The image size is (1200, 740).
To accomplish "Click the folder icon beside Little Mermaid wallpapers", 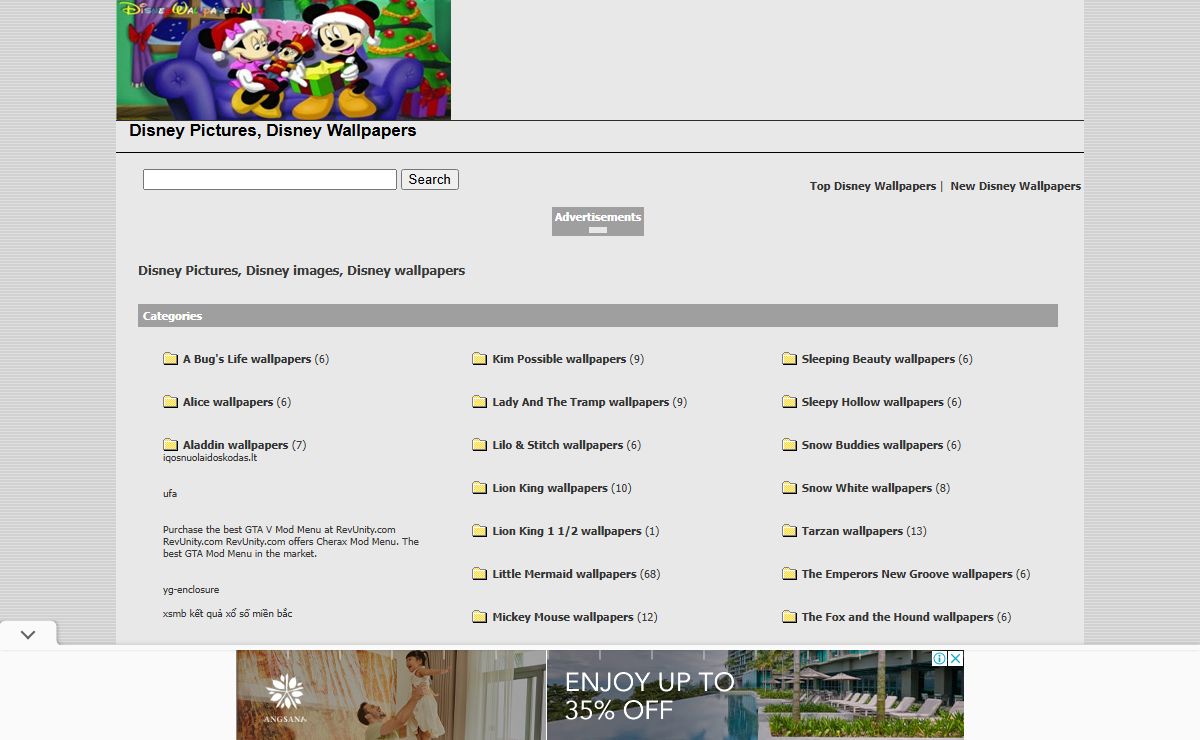I will (480, 574).
